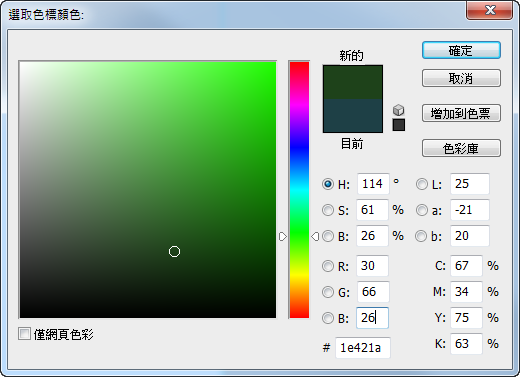Select the L lightness radio button
Screen dimensions: 520x377
(x=422, y=184)
